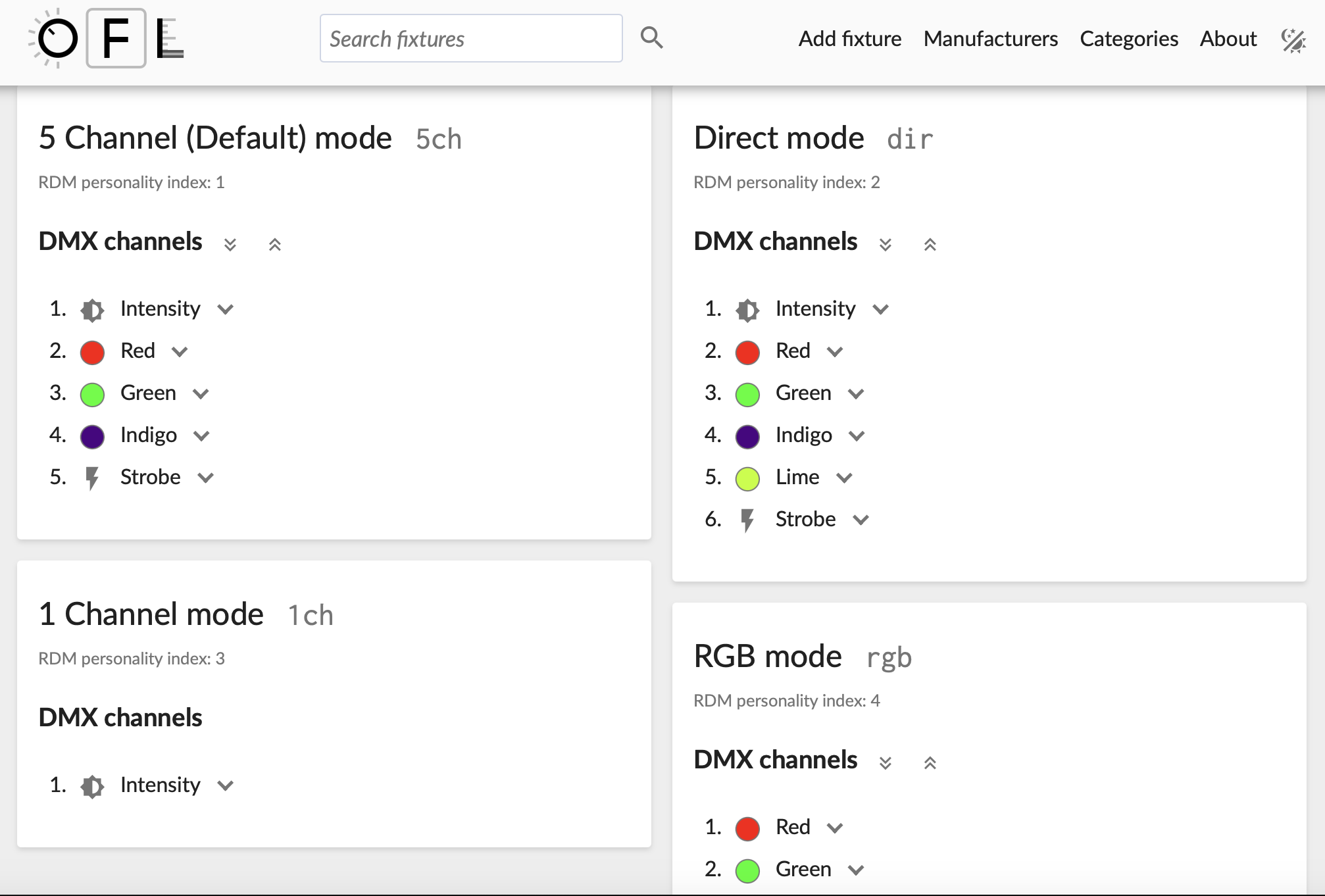
Task: Open the Manufacturers menu item
Action: 990,38
